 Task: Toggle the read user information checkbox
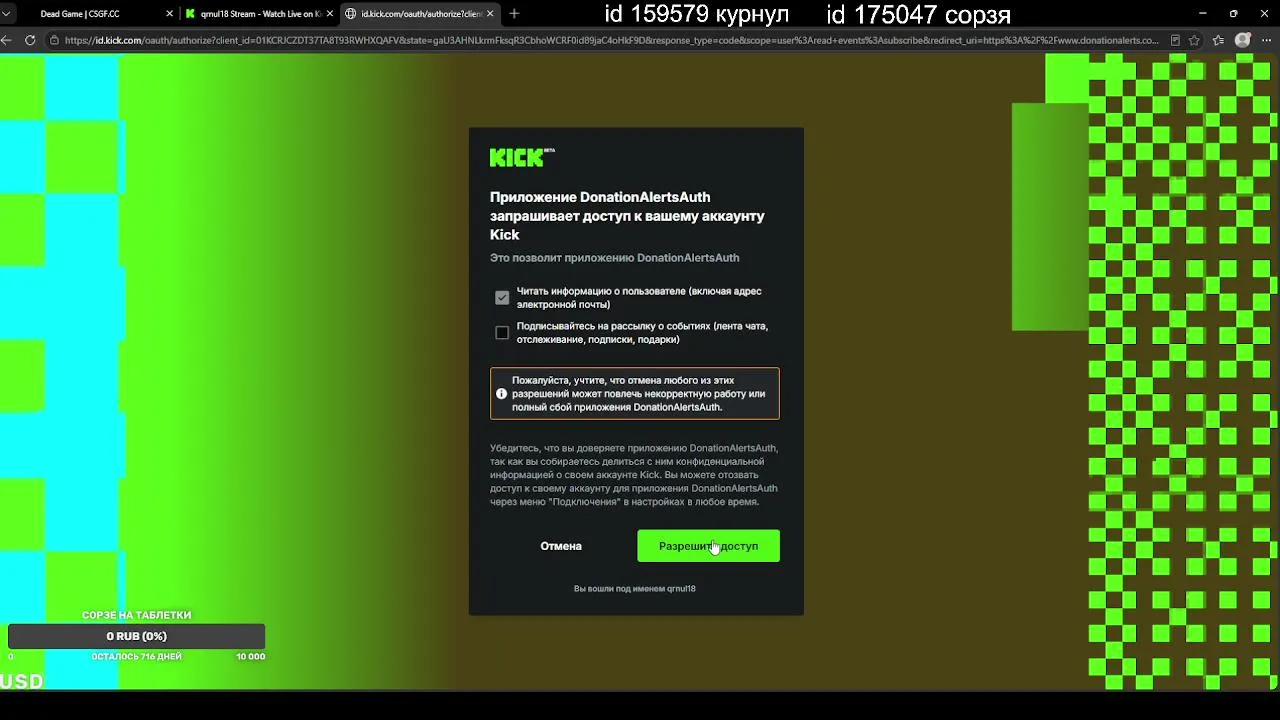click(502, 298)
